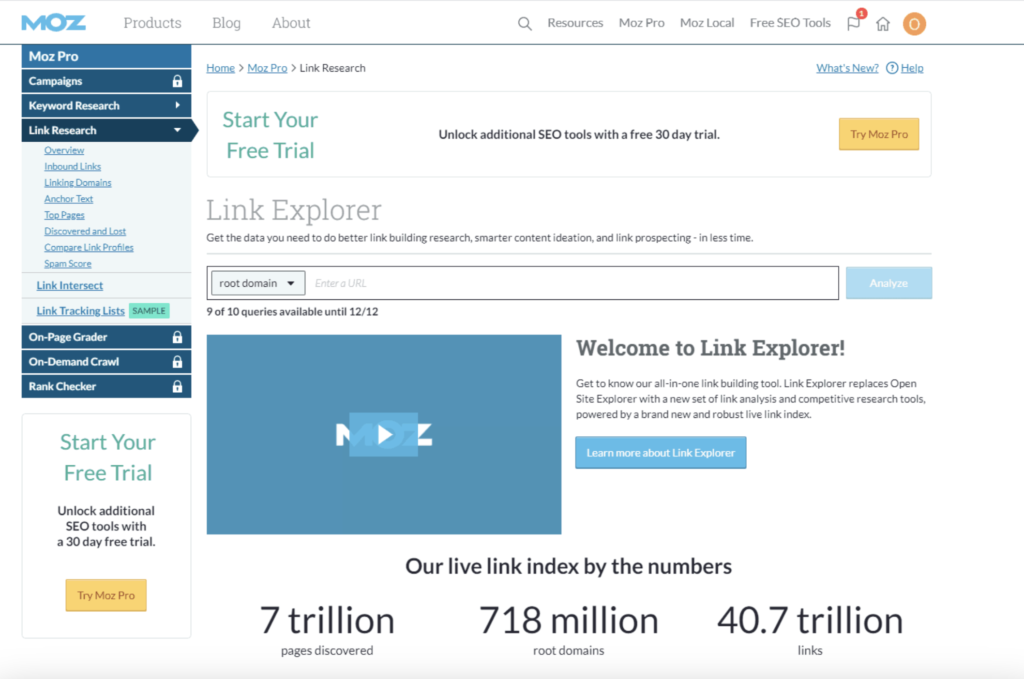The width and height of the screenshot is (1024, 679).
Task: Click the lock icon next to Campaigns
Action: coord(177,81)
